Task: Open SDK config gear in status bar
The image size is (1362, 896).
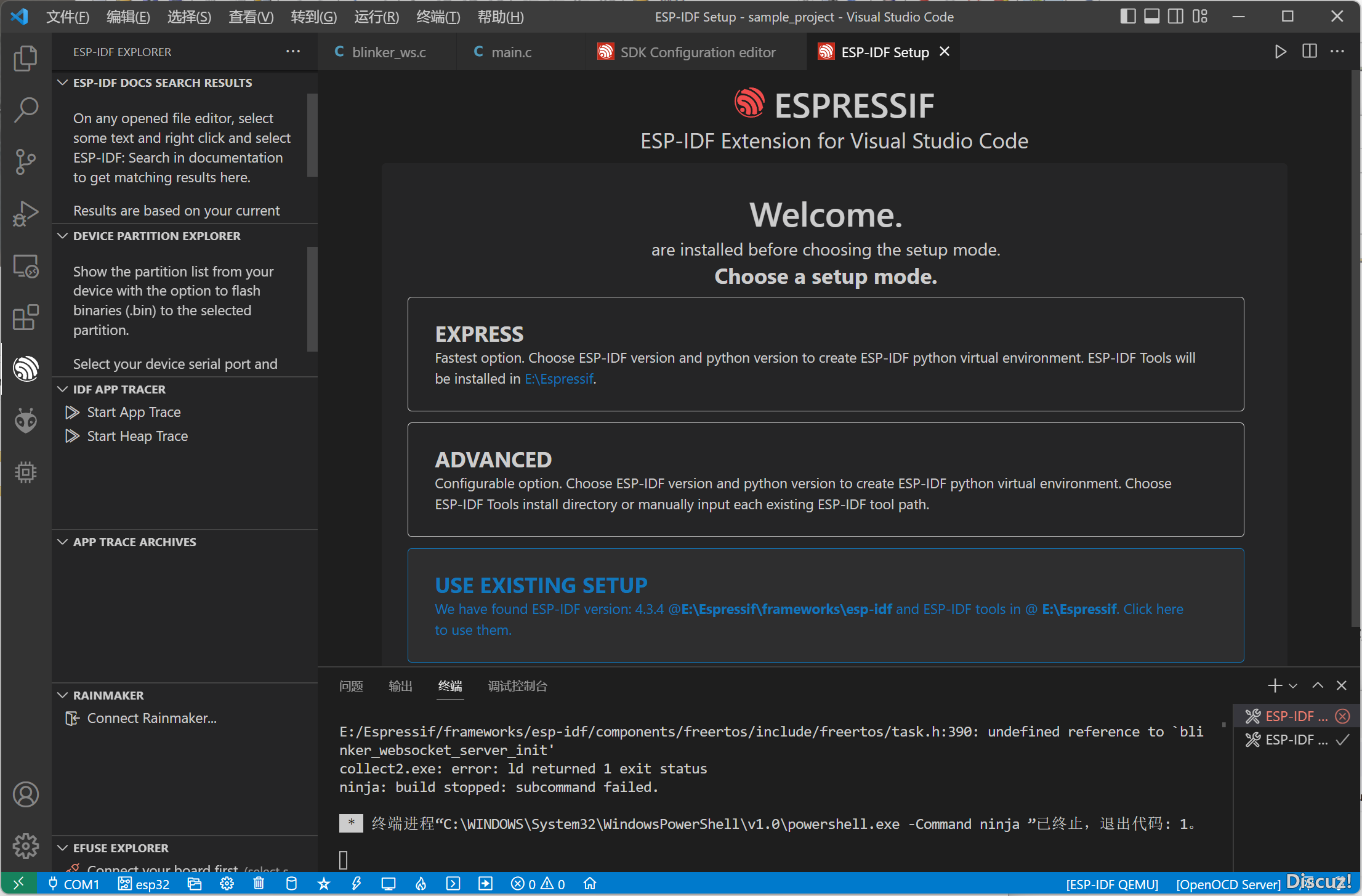Action: point(227,884)
